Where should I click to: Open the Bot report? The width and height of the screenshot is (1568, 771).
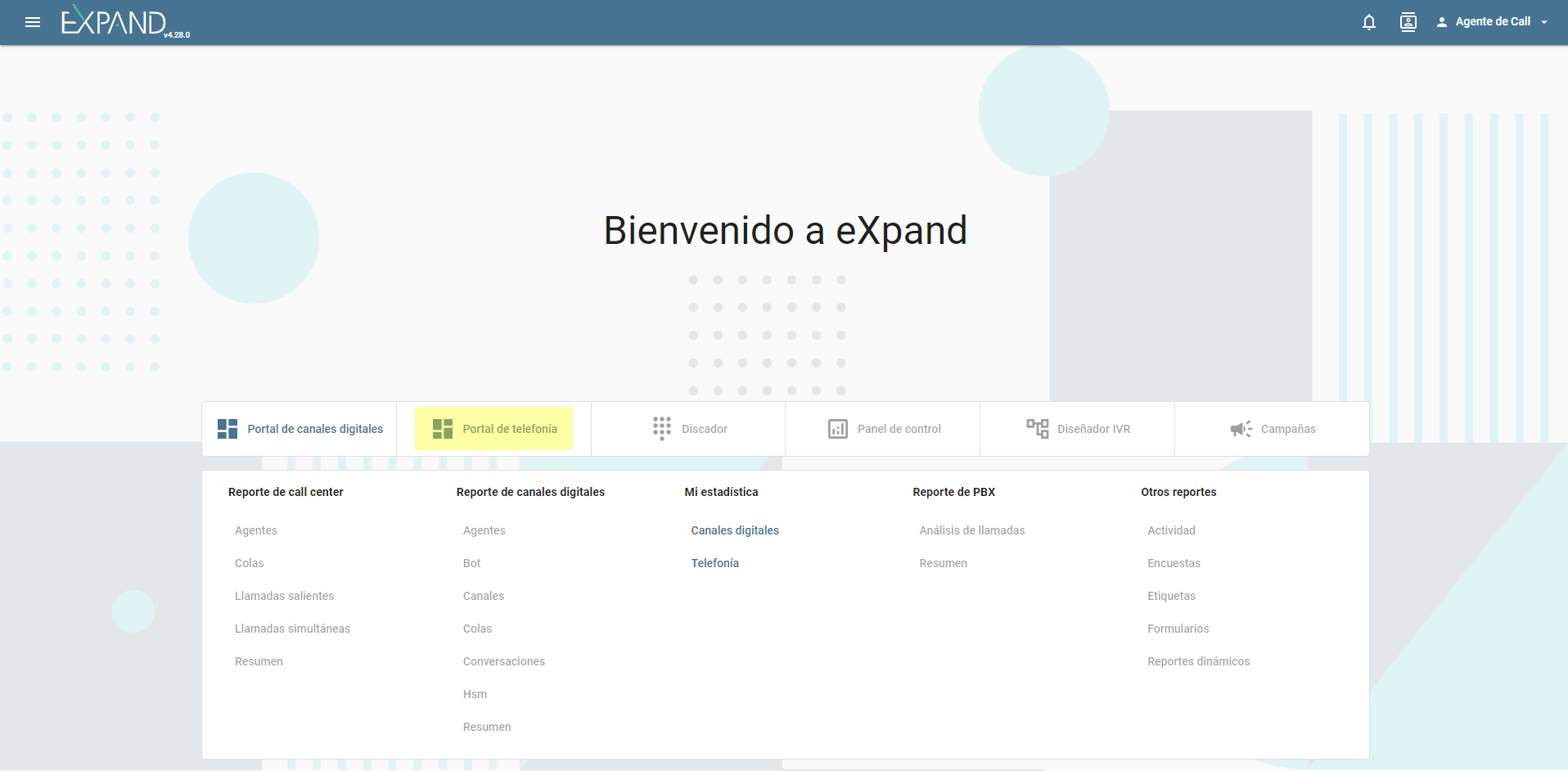click(472, 563)
